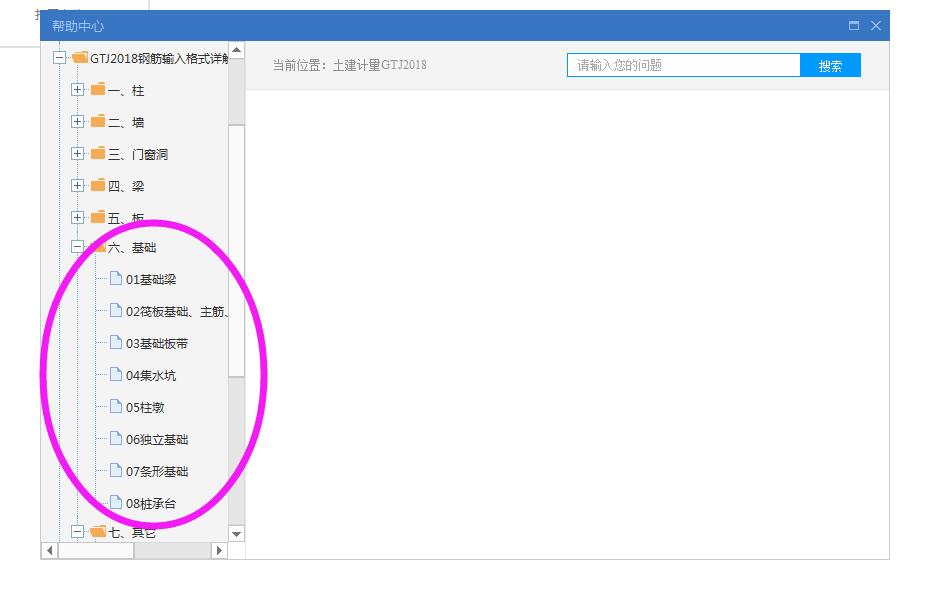Select the 二、墙 tree label

[x=126, y=123]
